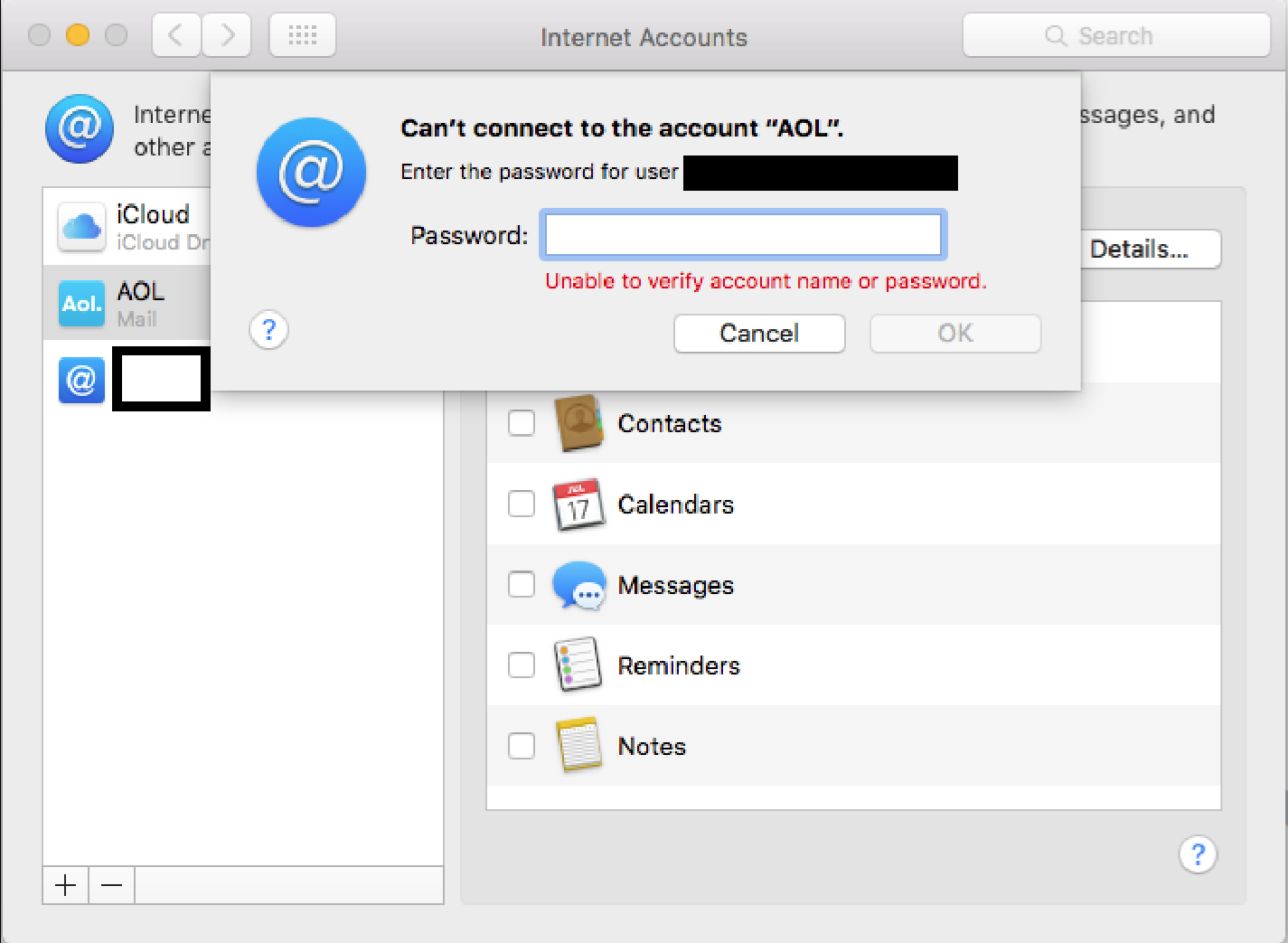Show all preferences grid button
The height and width of the screenshot is (943, 1288).
(303, 35)
